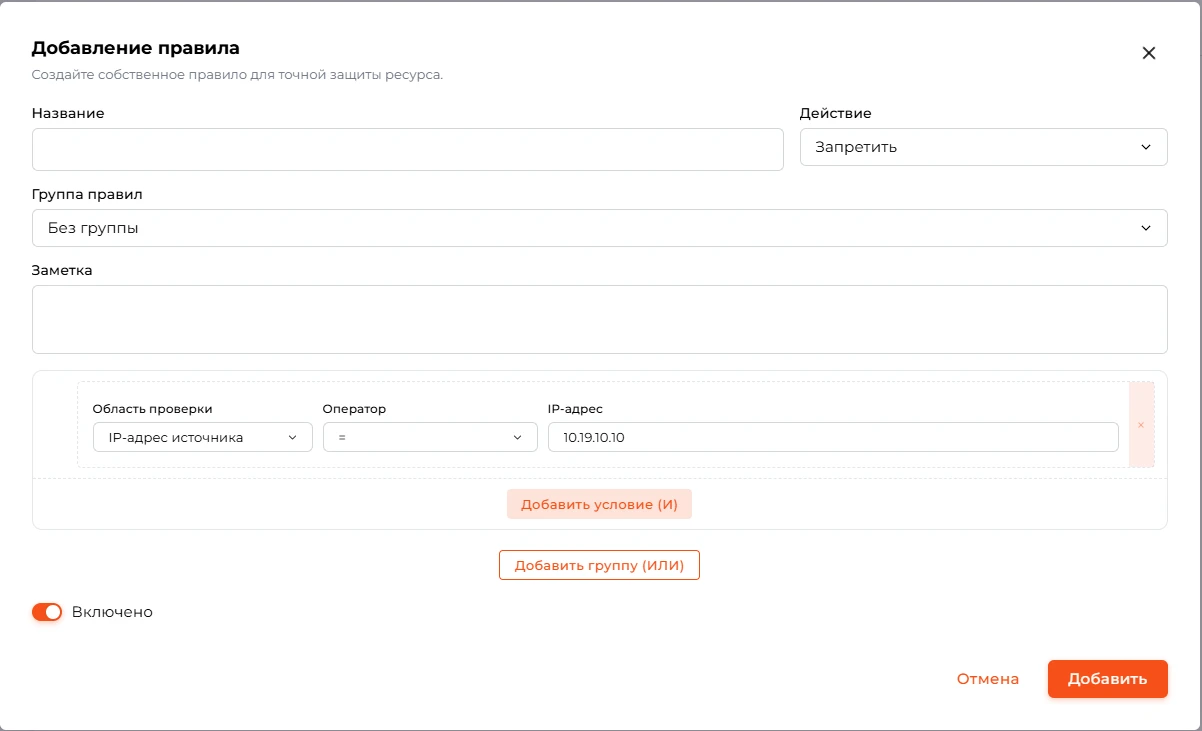Click the Добавить группу (ИЛИ) button

[x=599, y=565]
